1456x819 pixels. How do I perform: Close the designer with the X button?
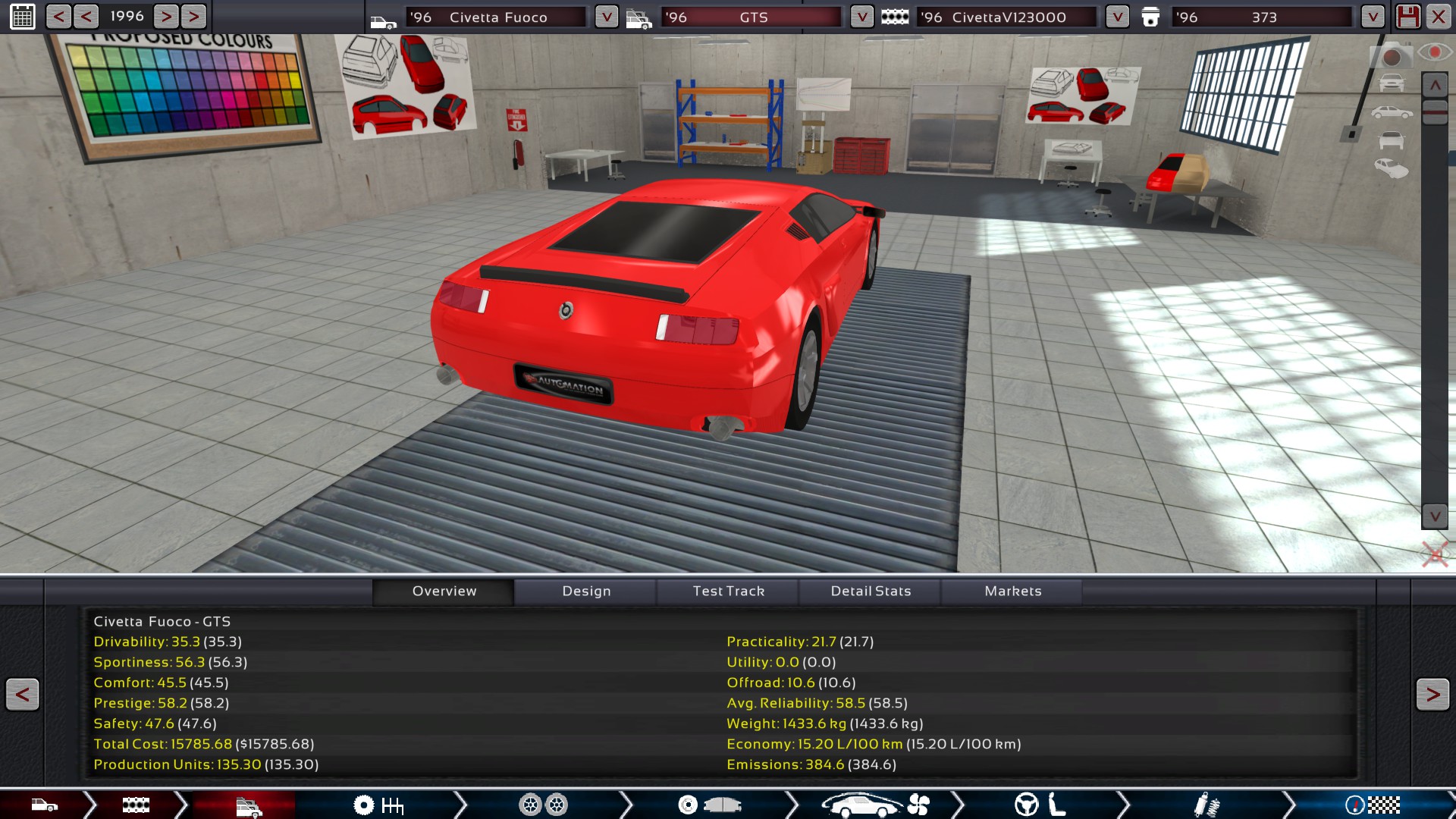pos(1439,17)
